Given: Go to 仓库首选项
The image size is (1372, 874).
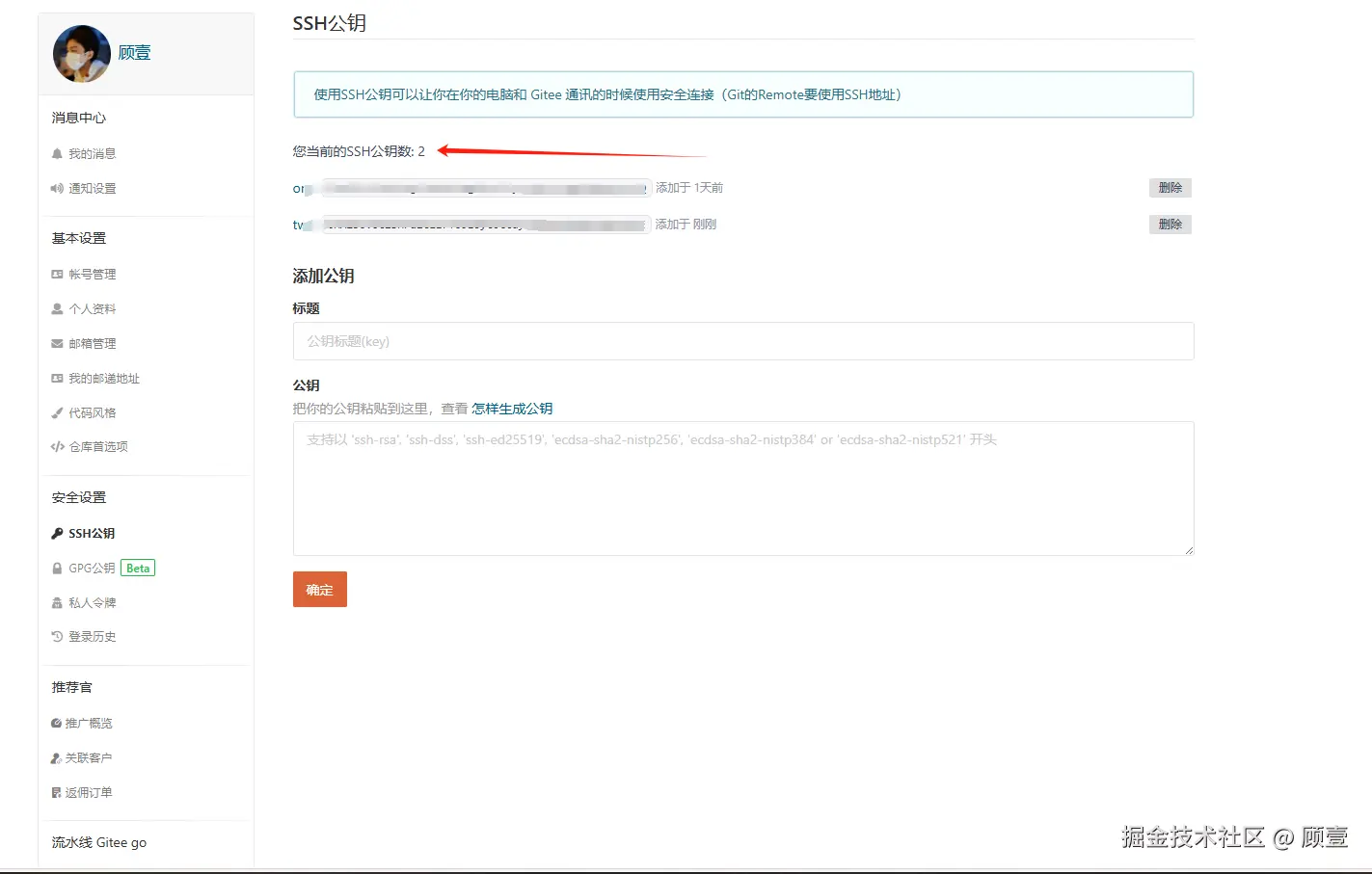Looking at the screenshot, I should click(98, 447).
